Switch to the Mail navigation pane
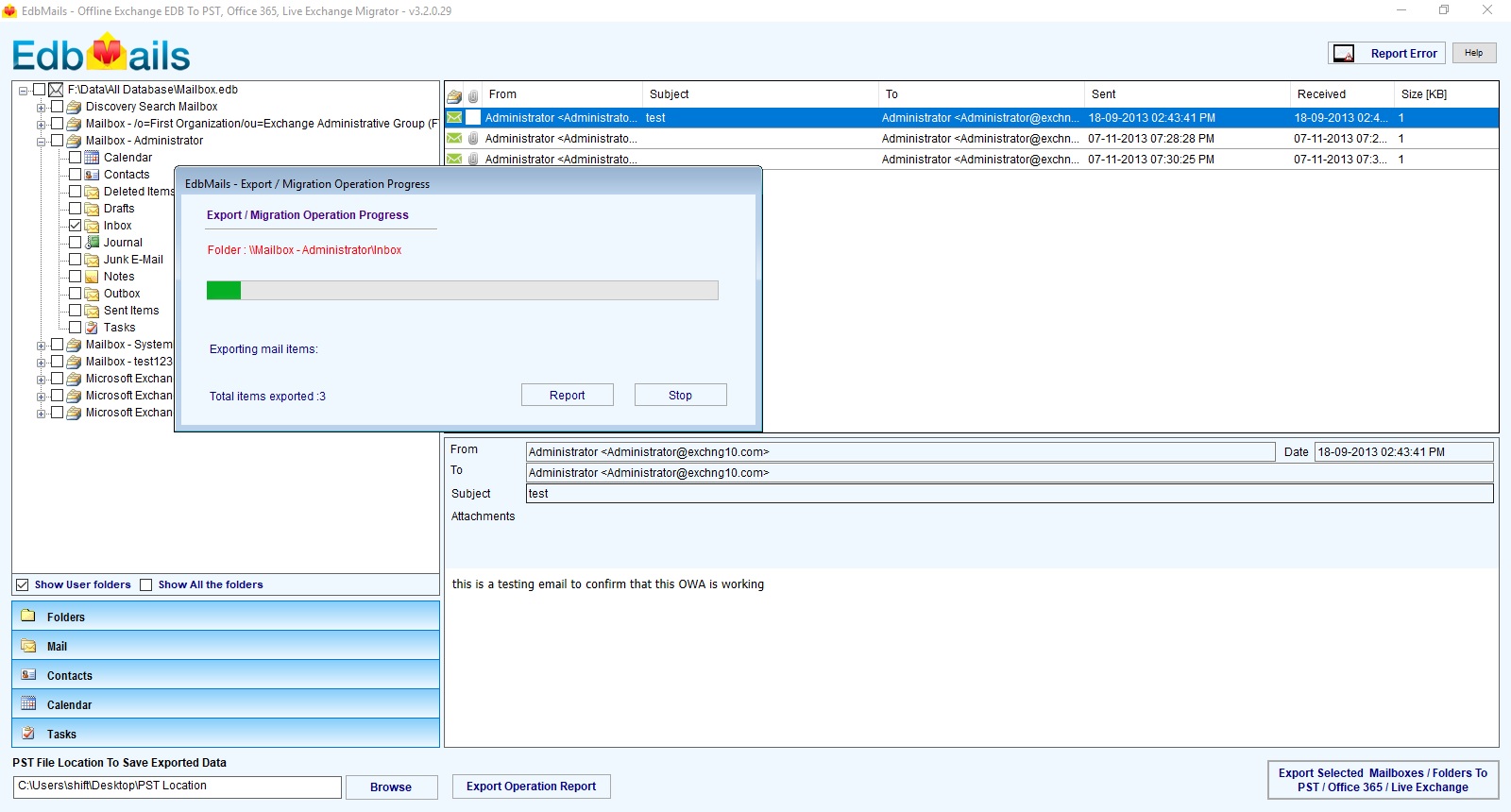Image resolution: width=1511 pixels, height=812 pixels. pyautogui.click(x=225, y=646)
